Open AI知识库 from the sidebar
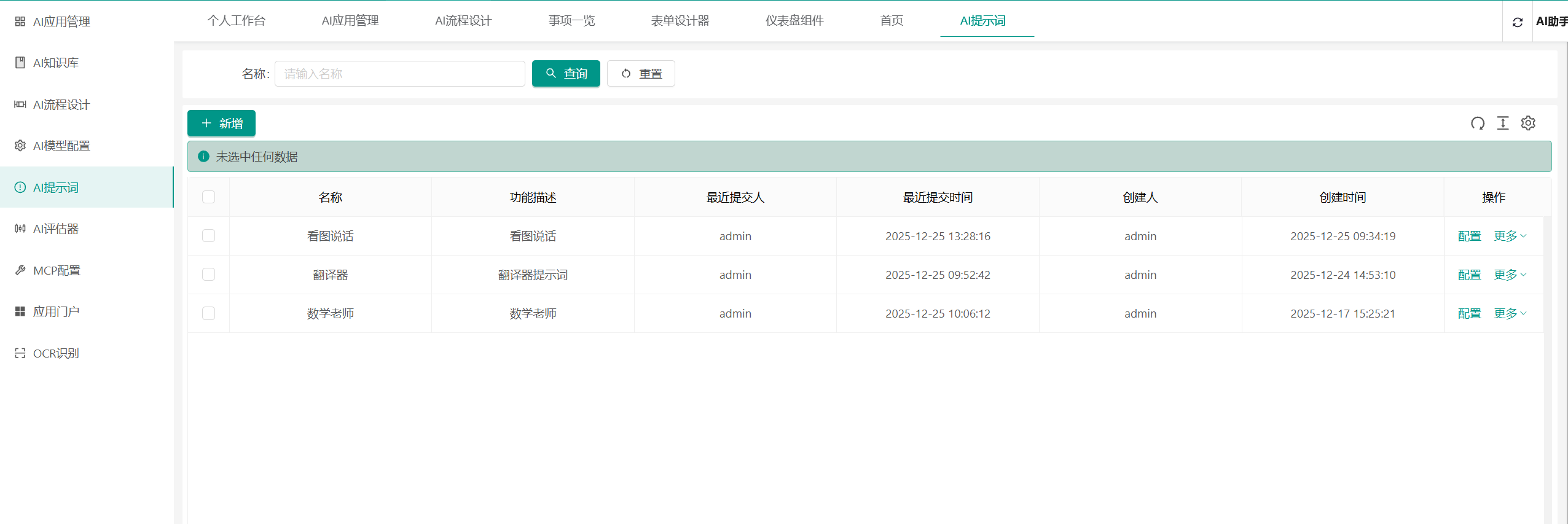The height and width of the screenshot is (524, 1568). 55,63
